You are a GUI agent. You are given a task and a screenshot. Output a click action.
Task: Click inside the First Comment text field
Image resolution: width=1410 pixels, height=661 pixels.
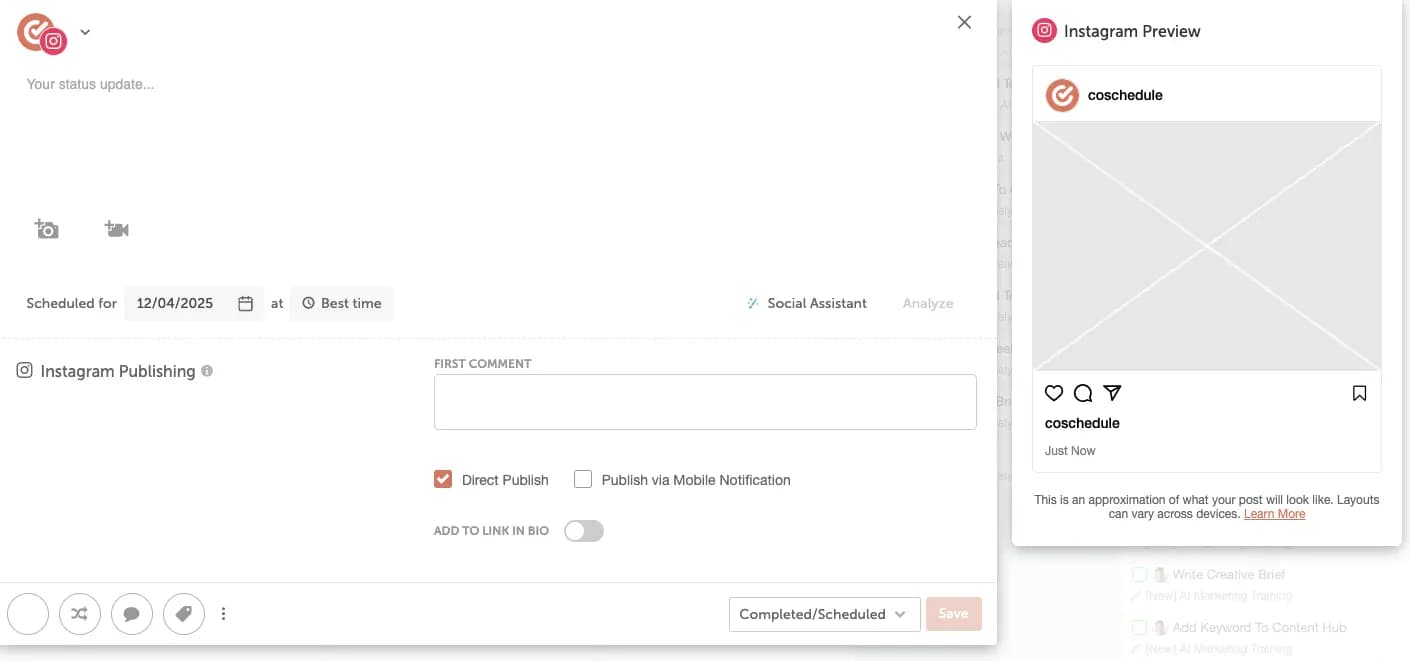coord(705,401)
